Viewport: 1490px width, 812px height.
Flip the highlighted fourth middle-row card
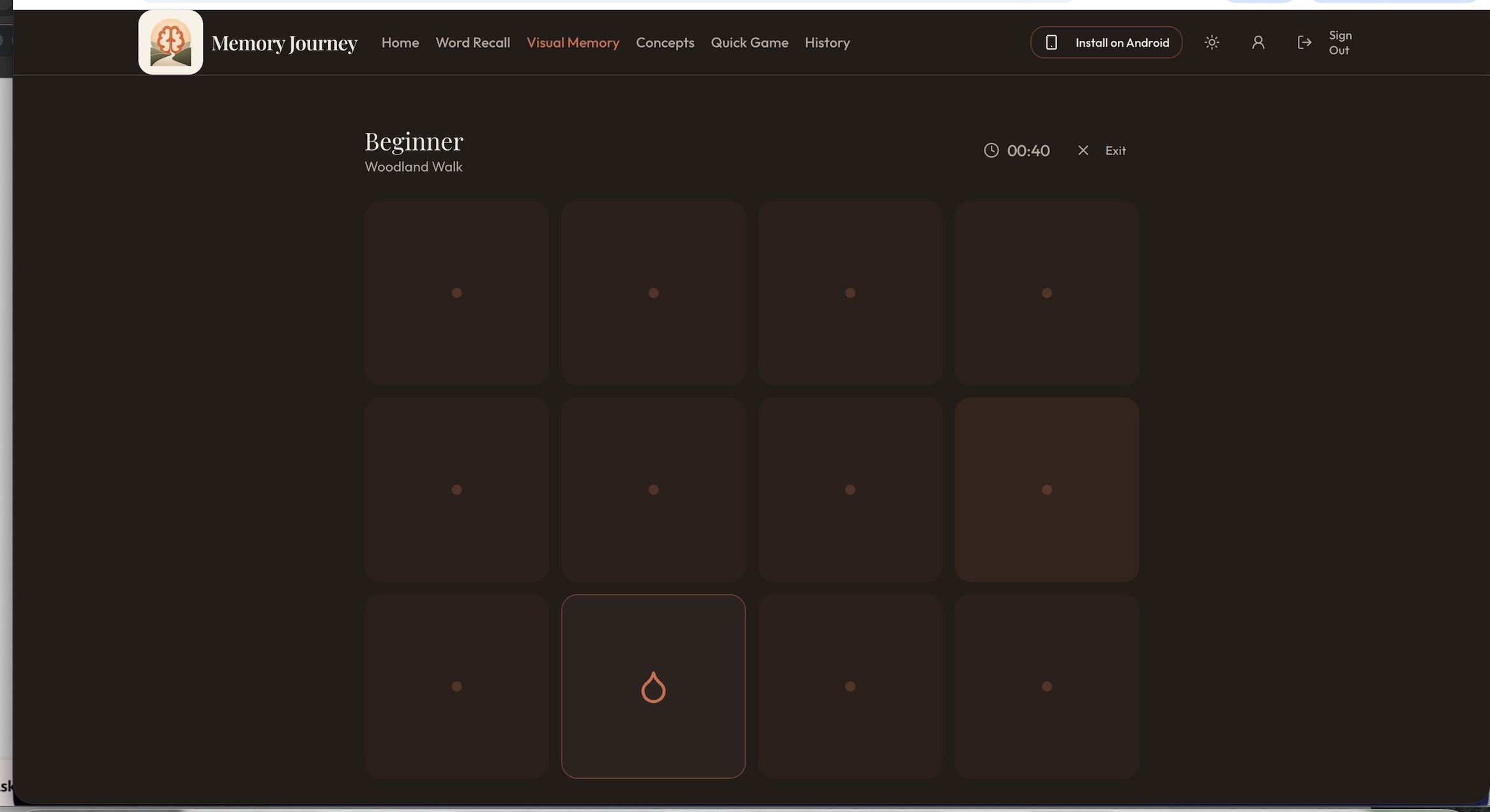pos(1046,490)
